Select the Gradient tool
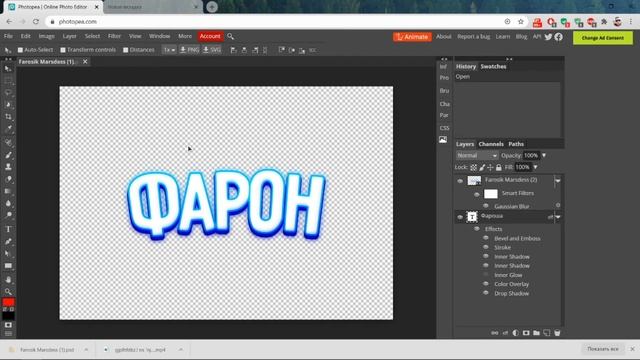This screenshot has height=360, width=640. tap(8, 191)
